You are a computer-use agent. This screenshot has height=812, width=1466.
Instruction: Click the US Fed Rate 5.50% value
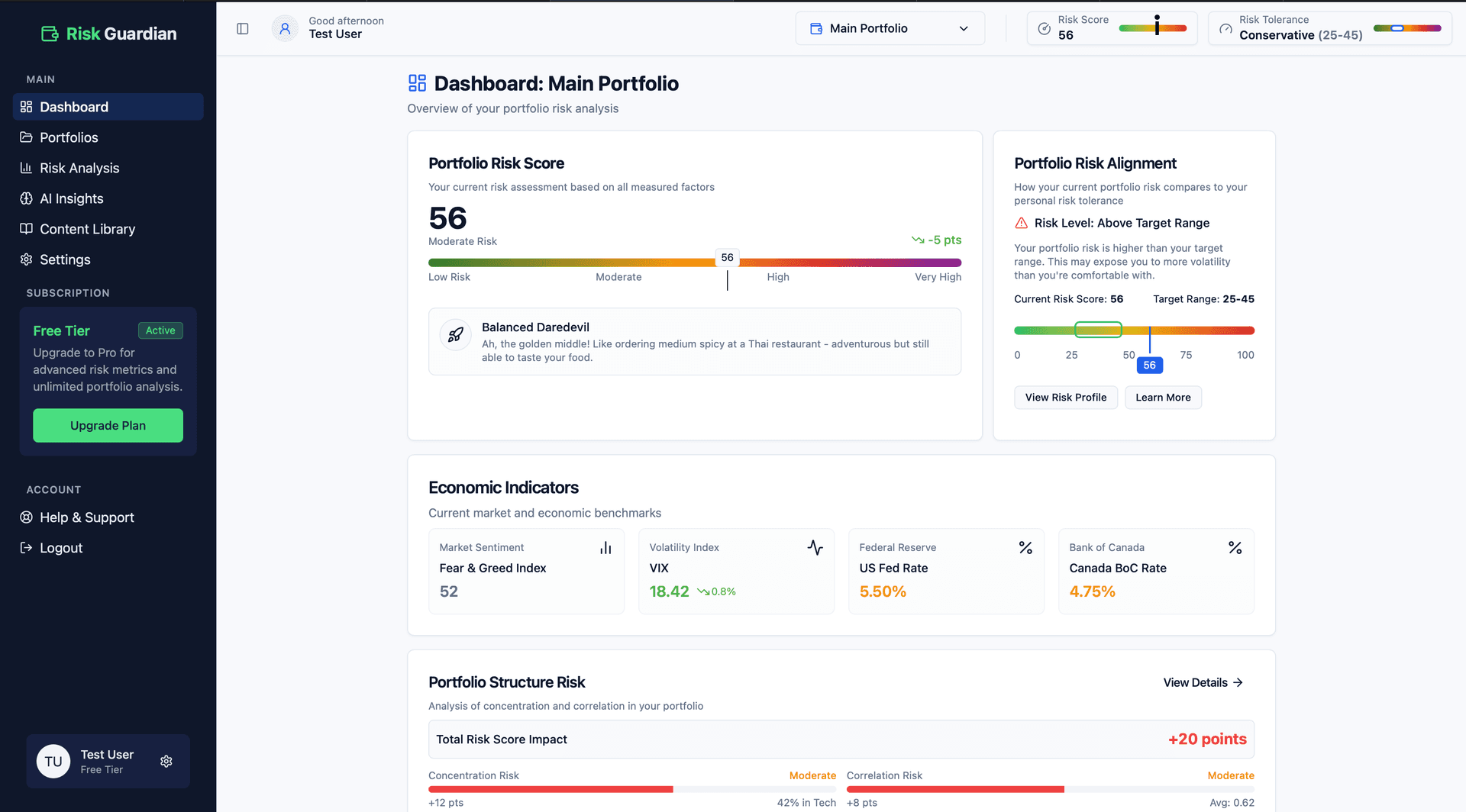(883, 591)
